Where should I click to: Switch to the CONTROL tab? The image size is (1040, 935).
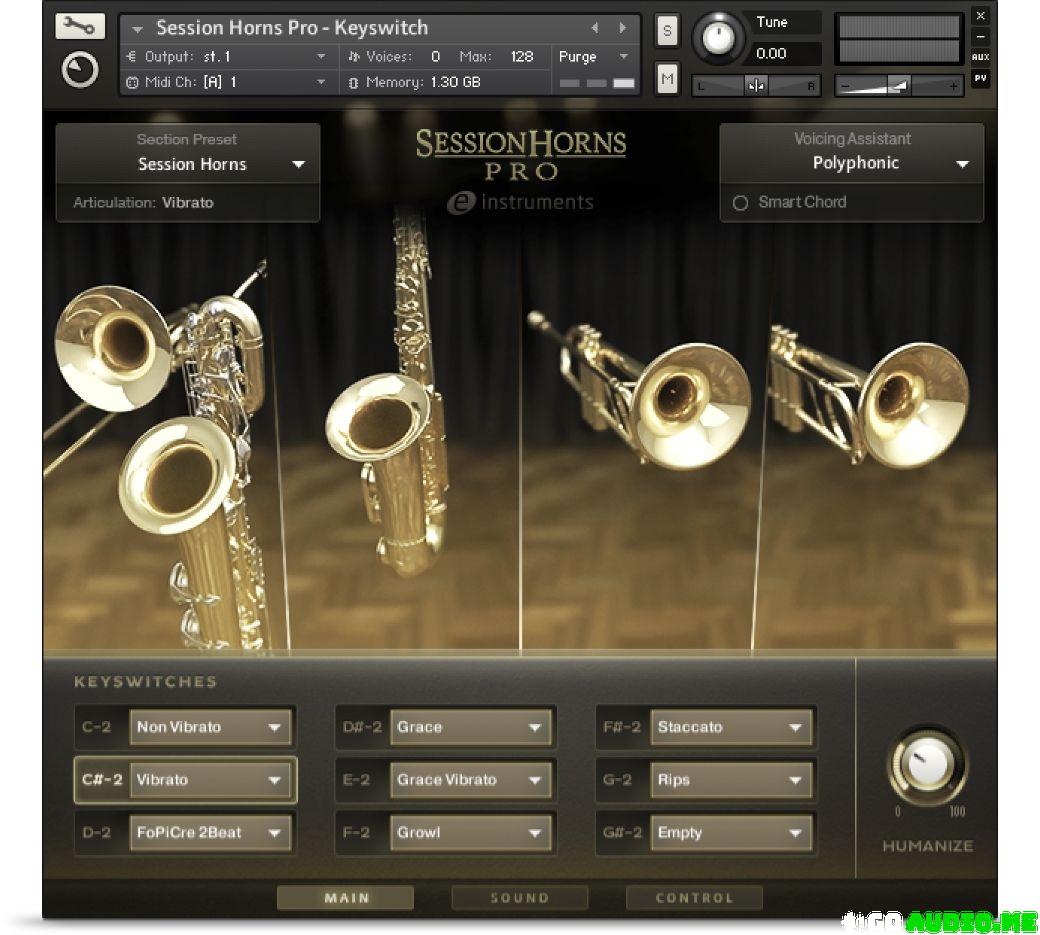pos(694,898)
